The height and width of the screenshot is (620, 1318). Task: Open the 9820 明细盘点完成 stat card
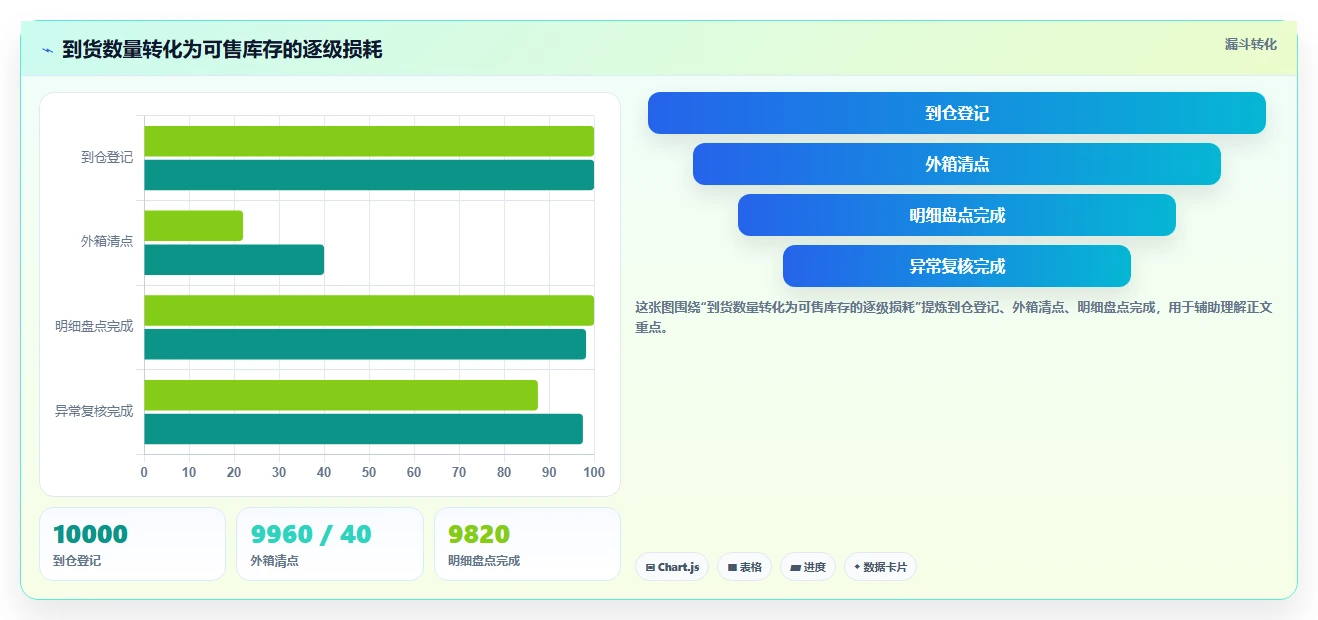pos(527,544)
